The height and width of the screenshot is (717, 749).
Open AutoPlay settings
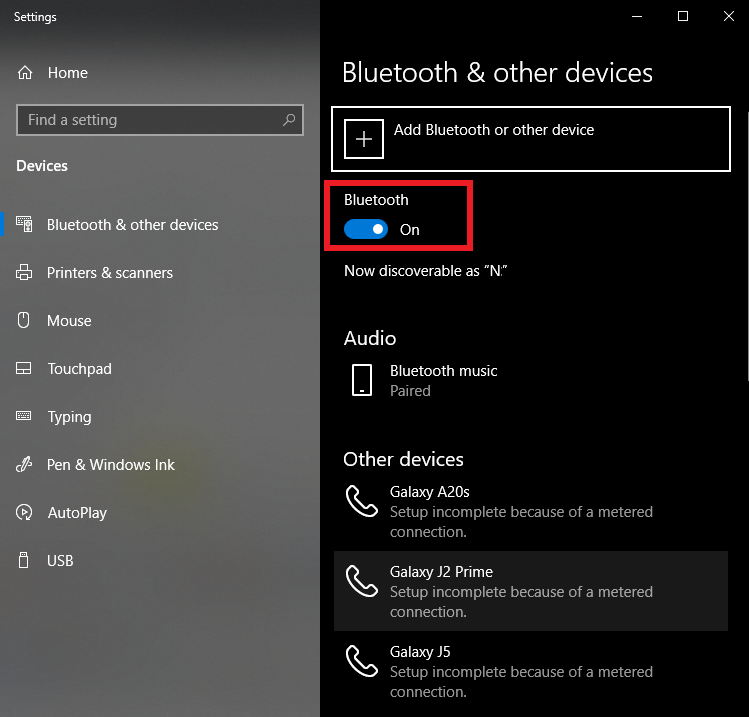pos(160,513)
